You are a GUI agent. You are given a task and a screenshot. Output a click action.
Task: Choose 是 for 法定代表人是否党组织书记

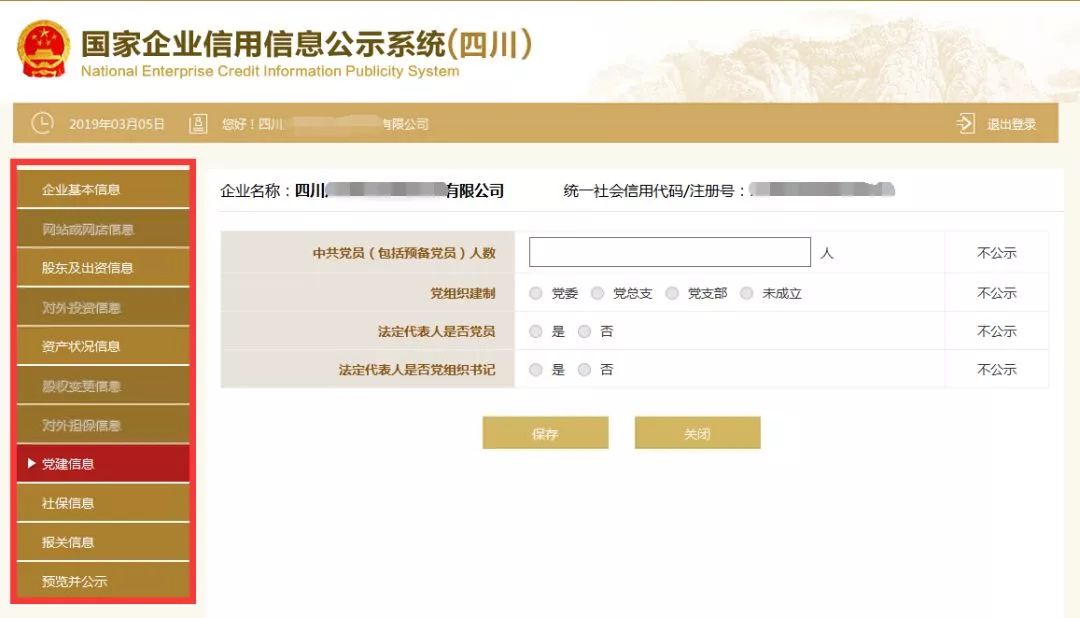pyautogui.click(x=536, y=370)
